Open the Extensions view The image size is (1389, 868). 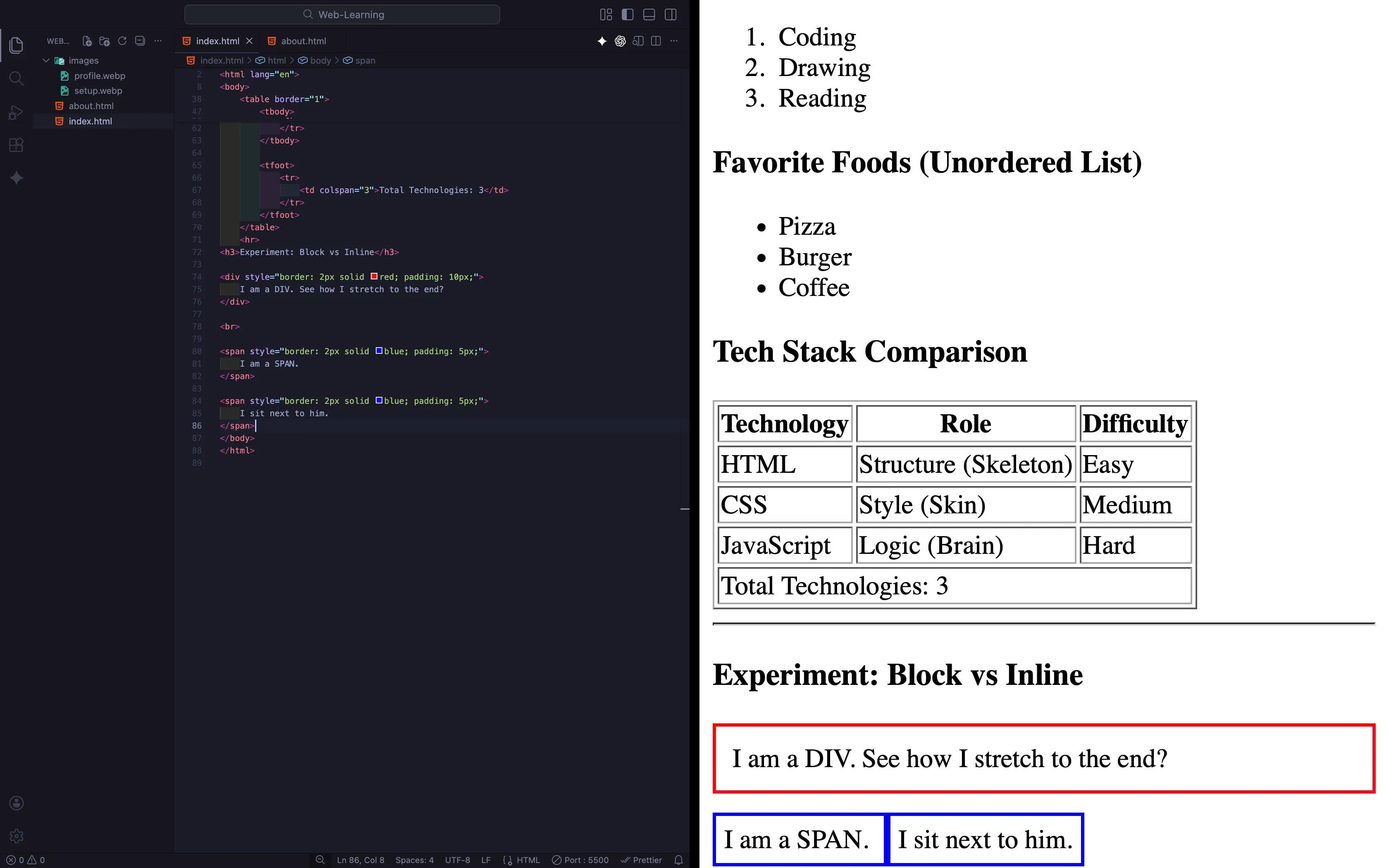click(x=16, y=145)
